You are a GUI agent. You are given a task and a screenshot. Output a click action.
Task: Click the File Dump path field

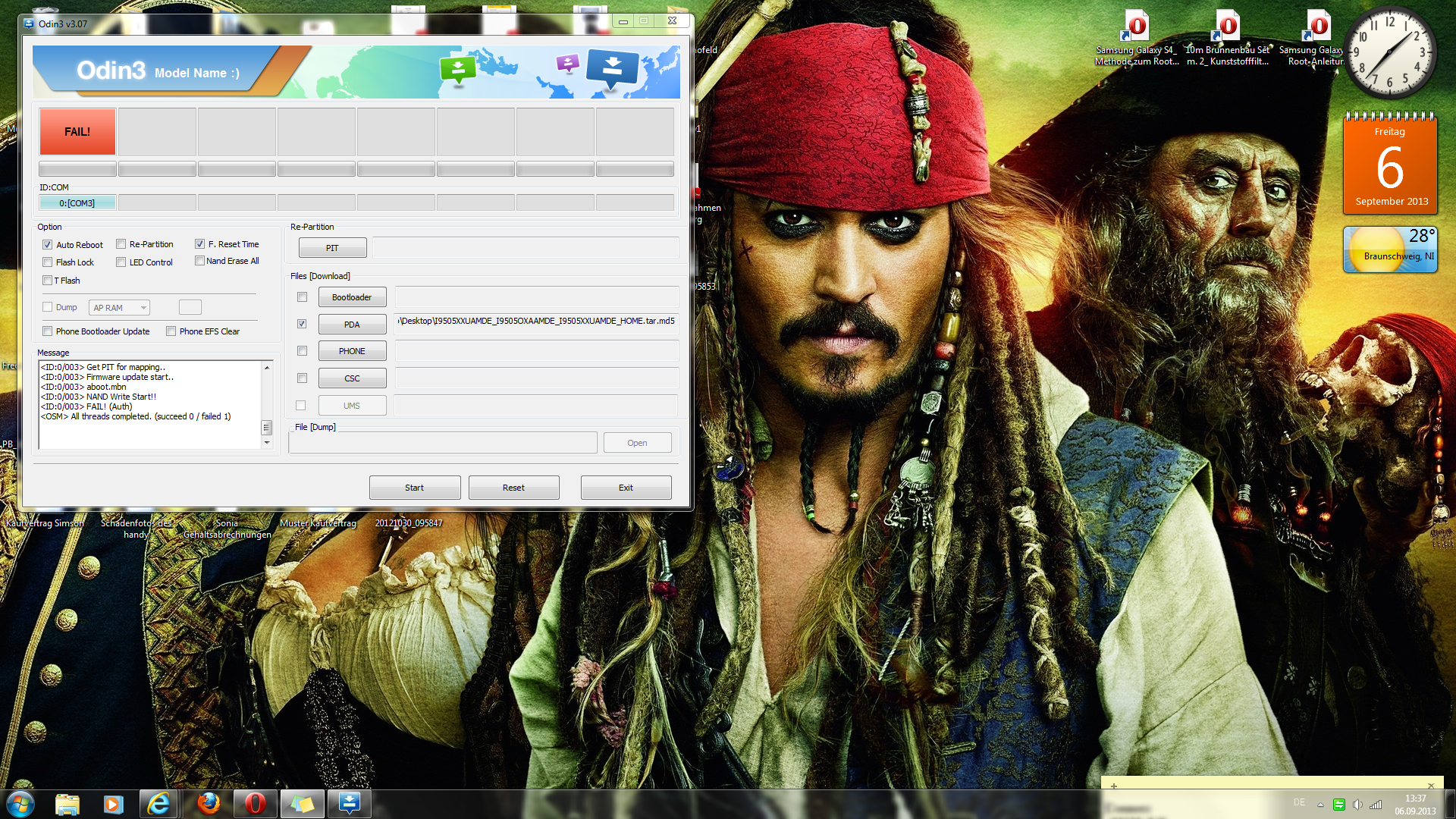click(x=443, y=443)
